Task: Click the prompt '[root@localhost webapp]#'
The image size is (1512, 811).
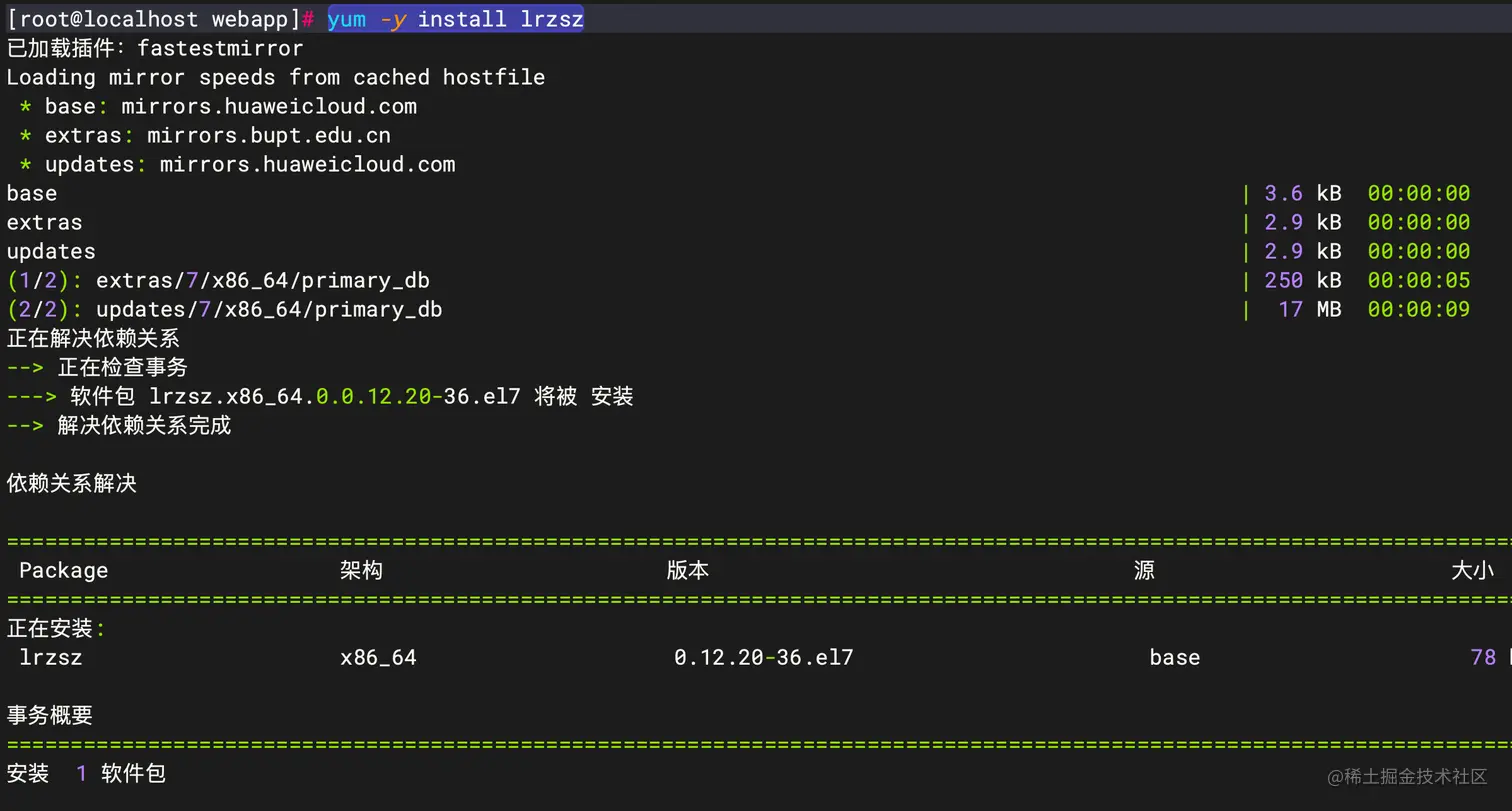Action: click(161, 19)
